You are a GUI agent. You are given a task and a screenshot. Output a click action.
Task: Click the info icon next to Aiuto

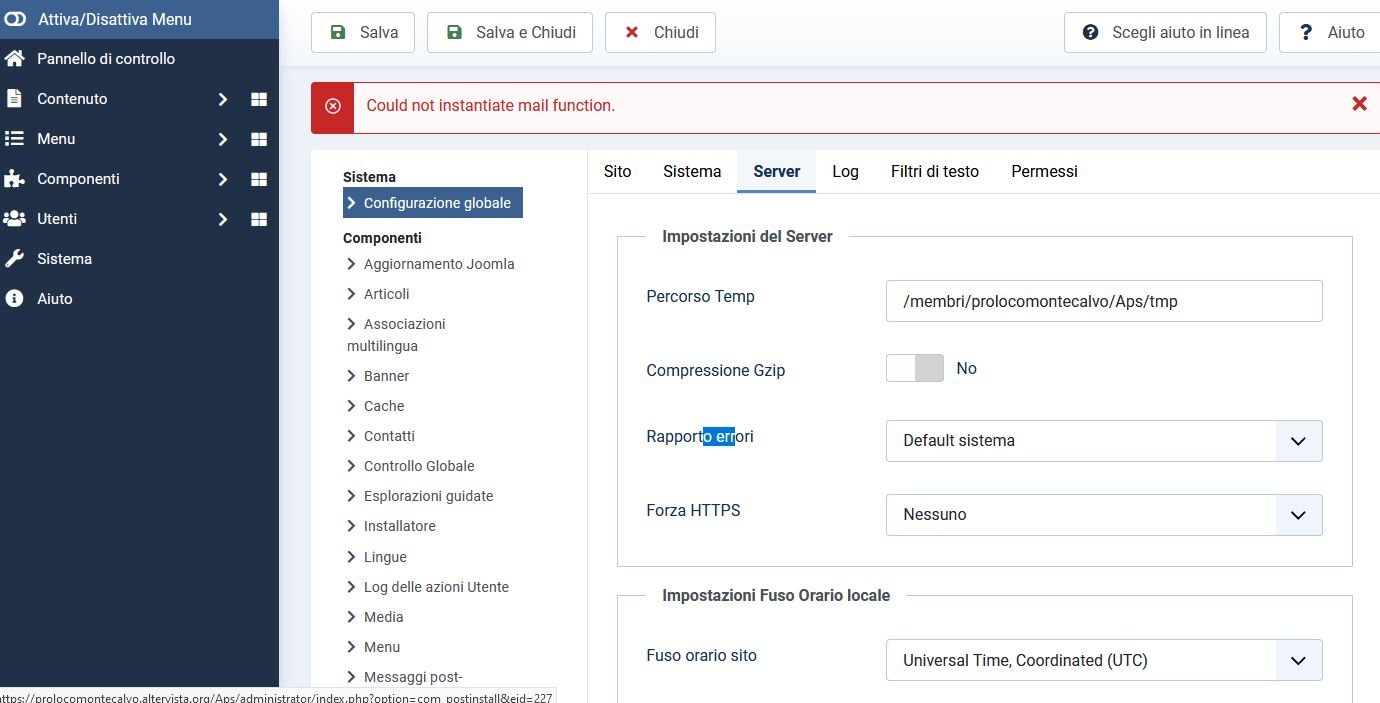(14, 299)
